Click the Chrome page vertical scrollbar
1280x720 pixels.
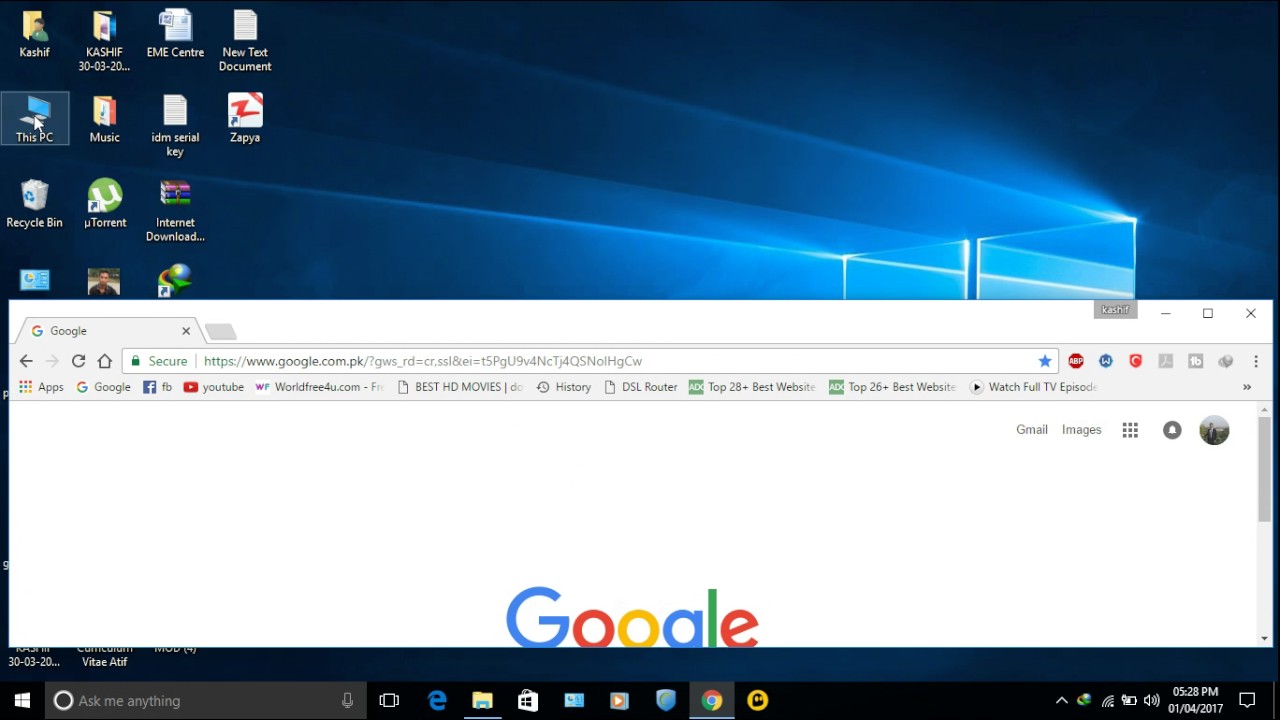[1264, 468]
